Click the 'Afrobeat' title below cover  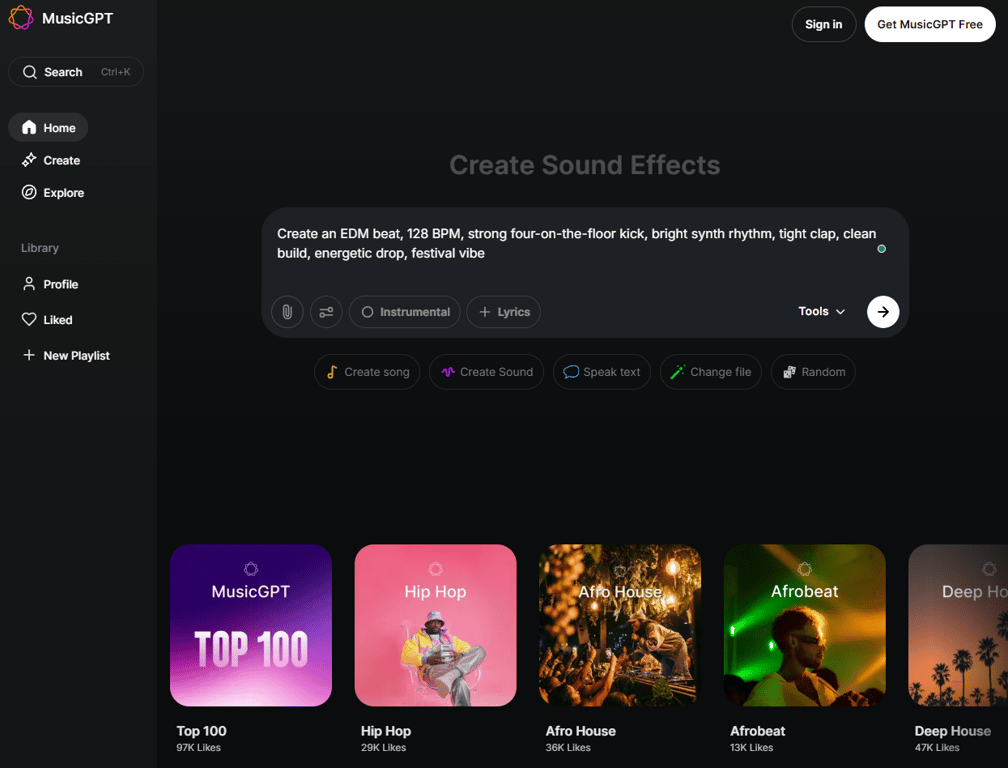point(757,731)
